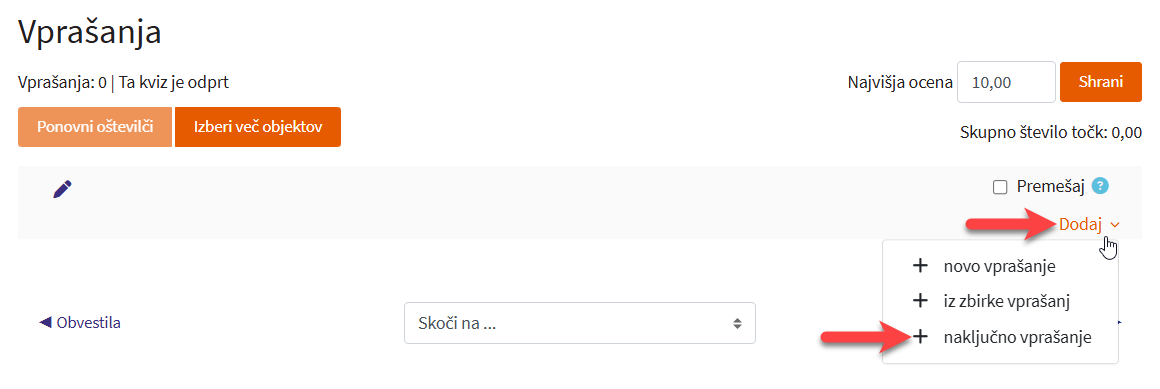
Task: Click the up-down arrows in Skoči na box
Action: 737,323
